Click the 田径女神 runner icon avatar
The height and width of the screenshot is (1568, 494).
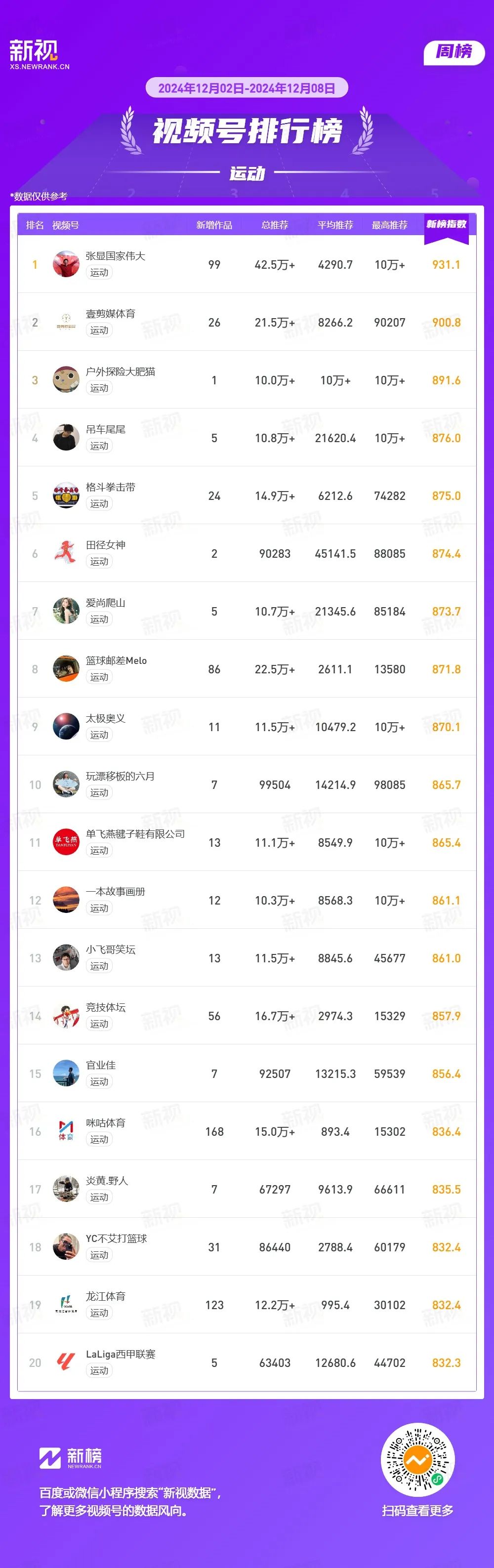pos(66,553)
